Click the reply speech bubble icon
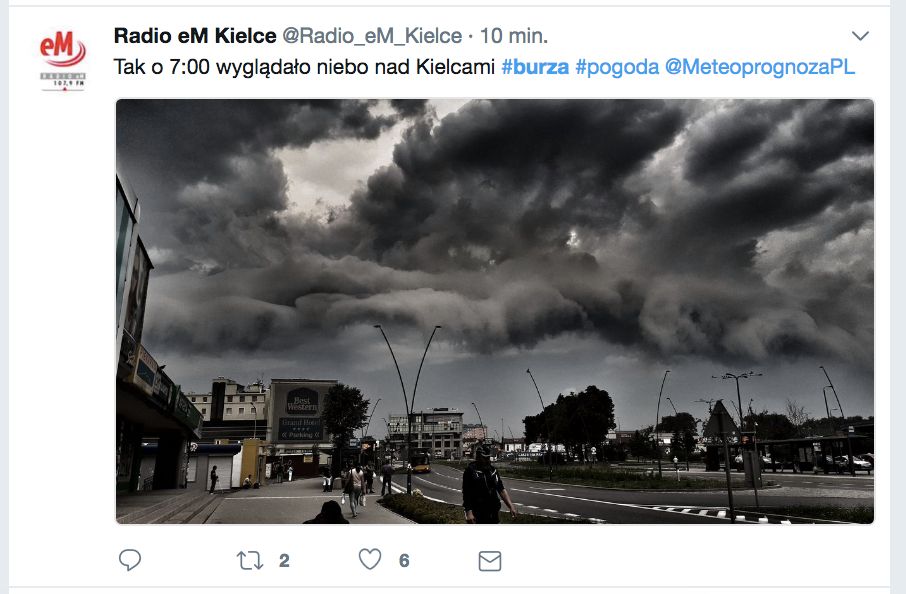Screen dimensions: 906x594 (129, 560)
